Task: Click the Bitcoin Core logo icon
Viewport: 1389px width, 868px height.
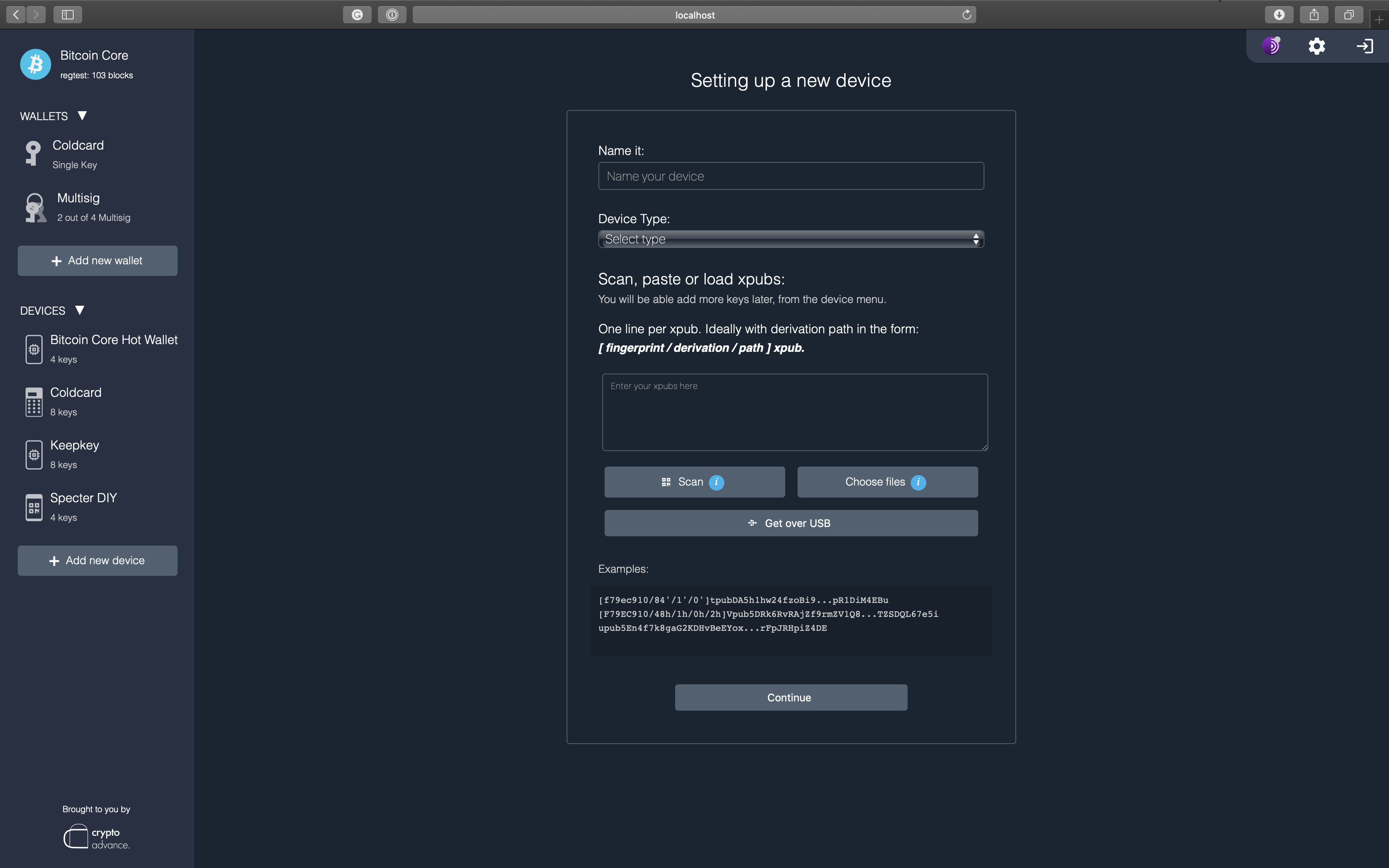Action: (36, 64)
